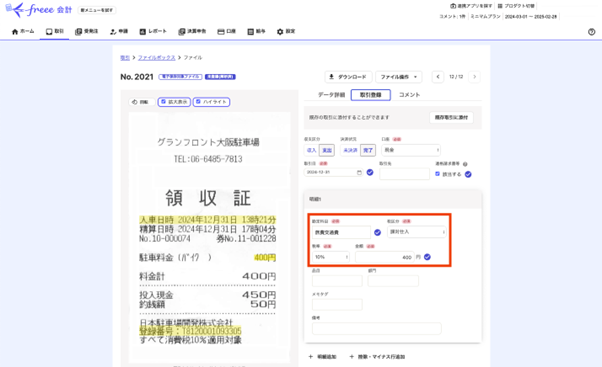Open the 取引 menu in the nav bar
The width and height of the screenshot is (602, 367).
55,31
